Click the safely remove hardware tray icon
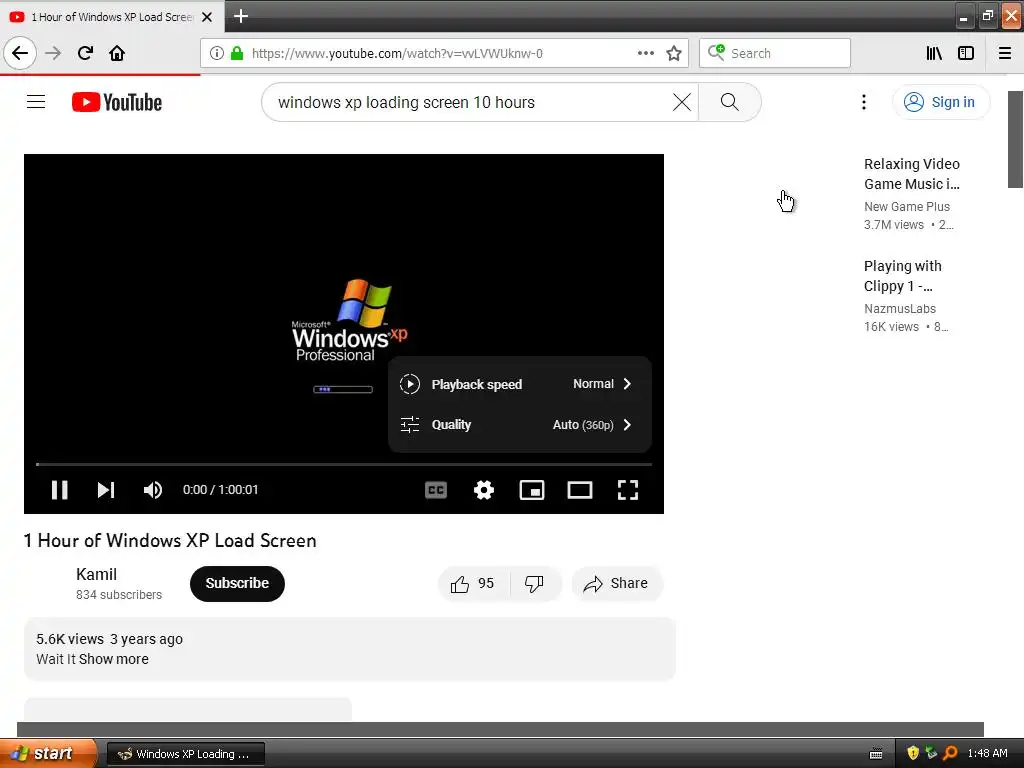 pos(931,753)
